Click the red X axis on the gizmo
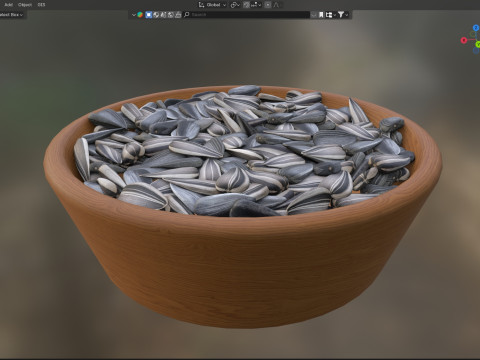The width and height of the screenshot is (480, 360). tap(464, 40)
